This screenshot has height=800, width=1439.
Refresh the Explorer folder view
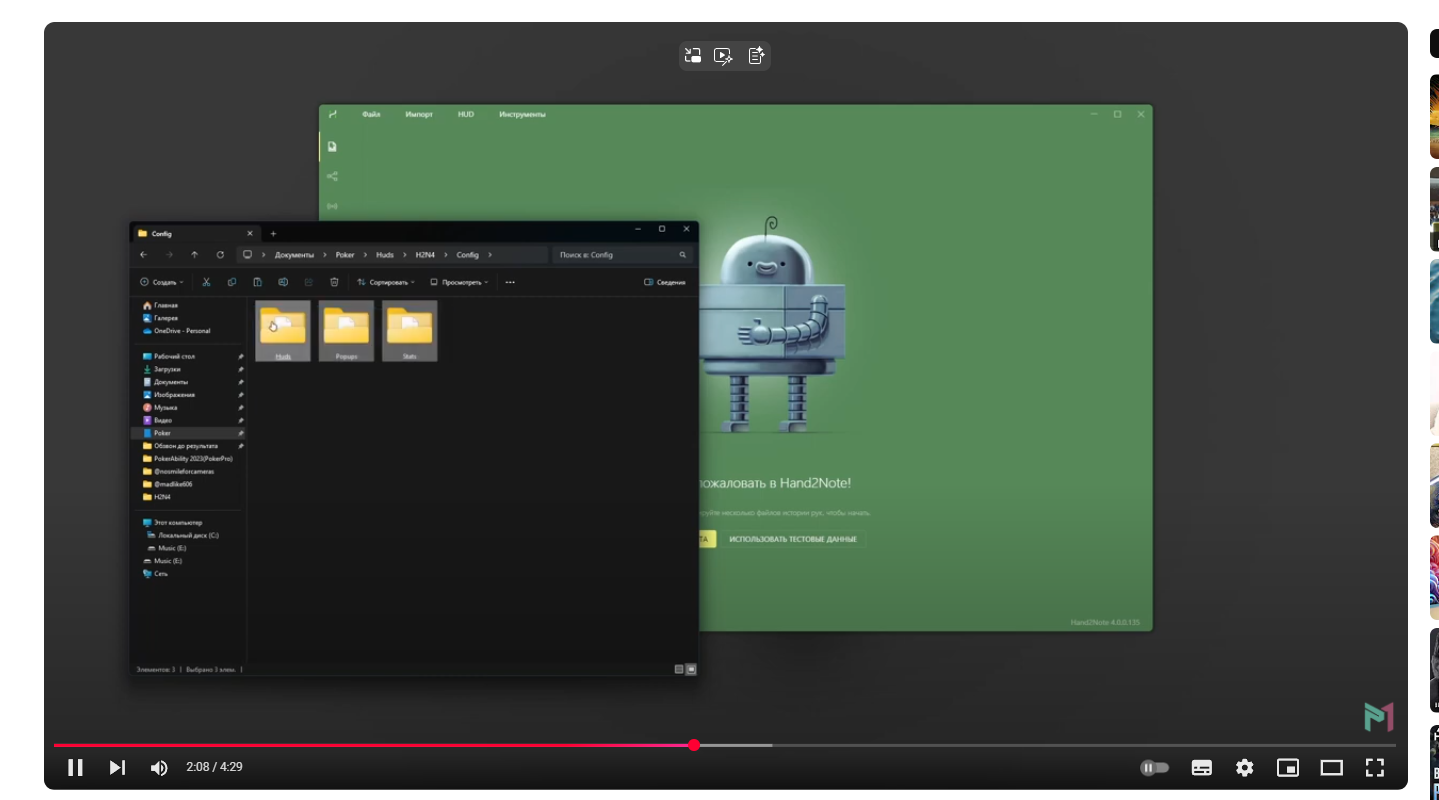pos(220,254)
